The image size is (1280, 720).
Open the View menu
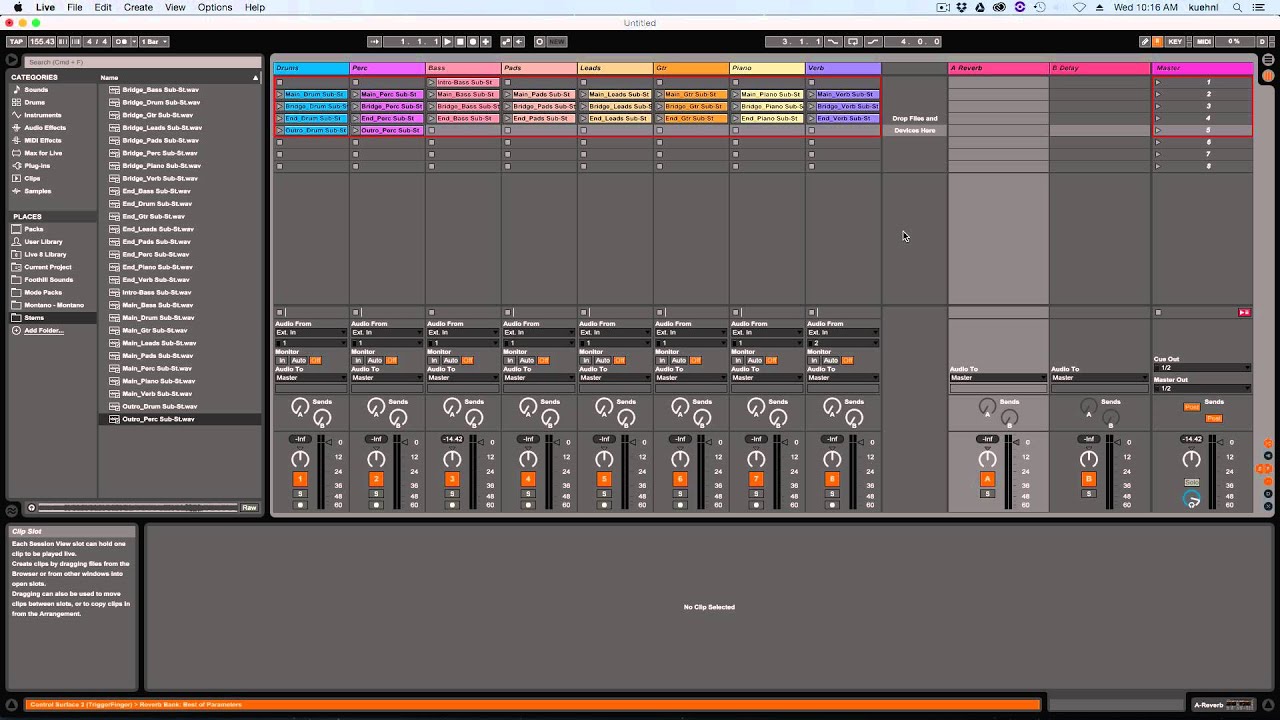click(175, 8)
